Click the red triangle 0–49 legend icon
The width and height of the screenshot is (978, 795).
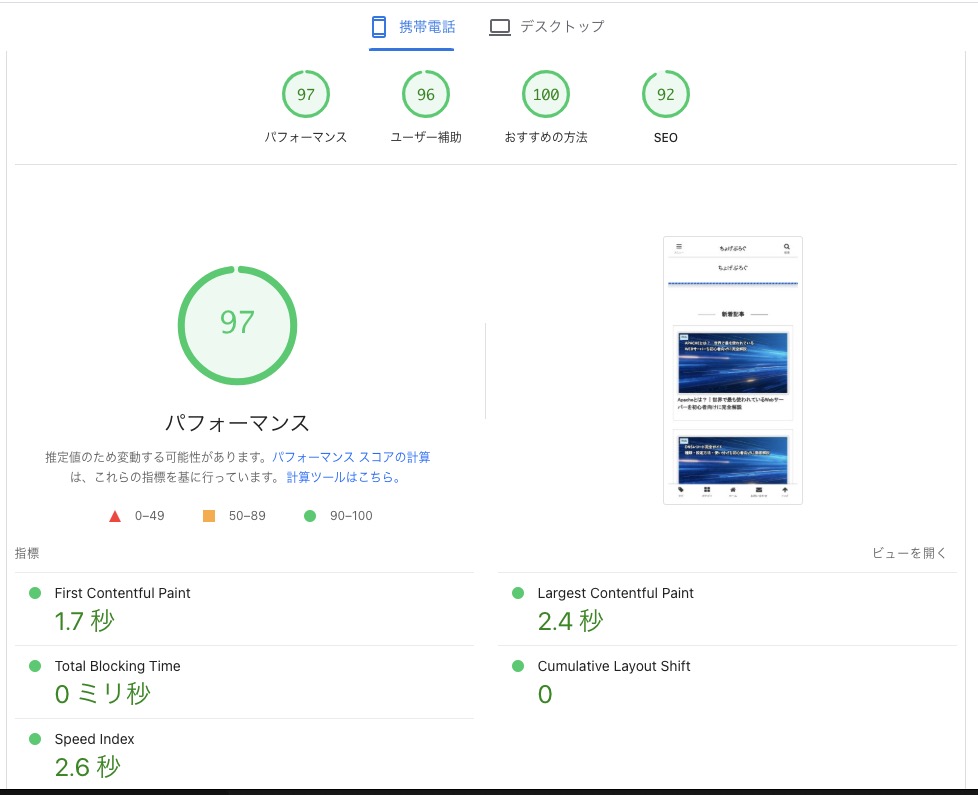pyautogui.click(x=115, y=516)
